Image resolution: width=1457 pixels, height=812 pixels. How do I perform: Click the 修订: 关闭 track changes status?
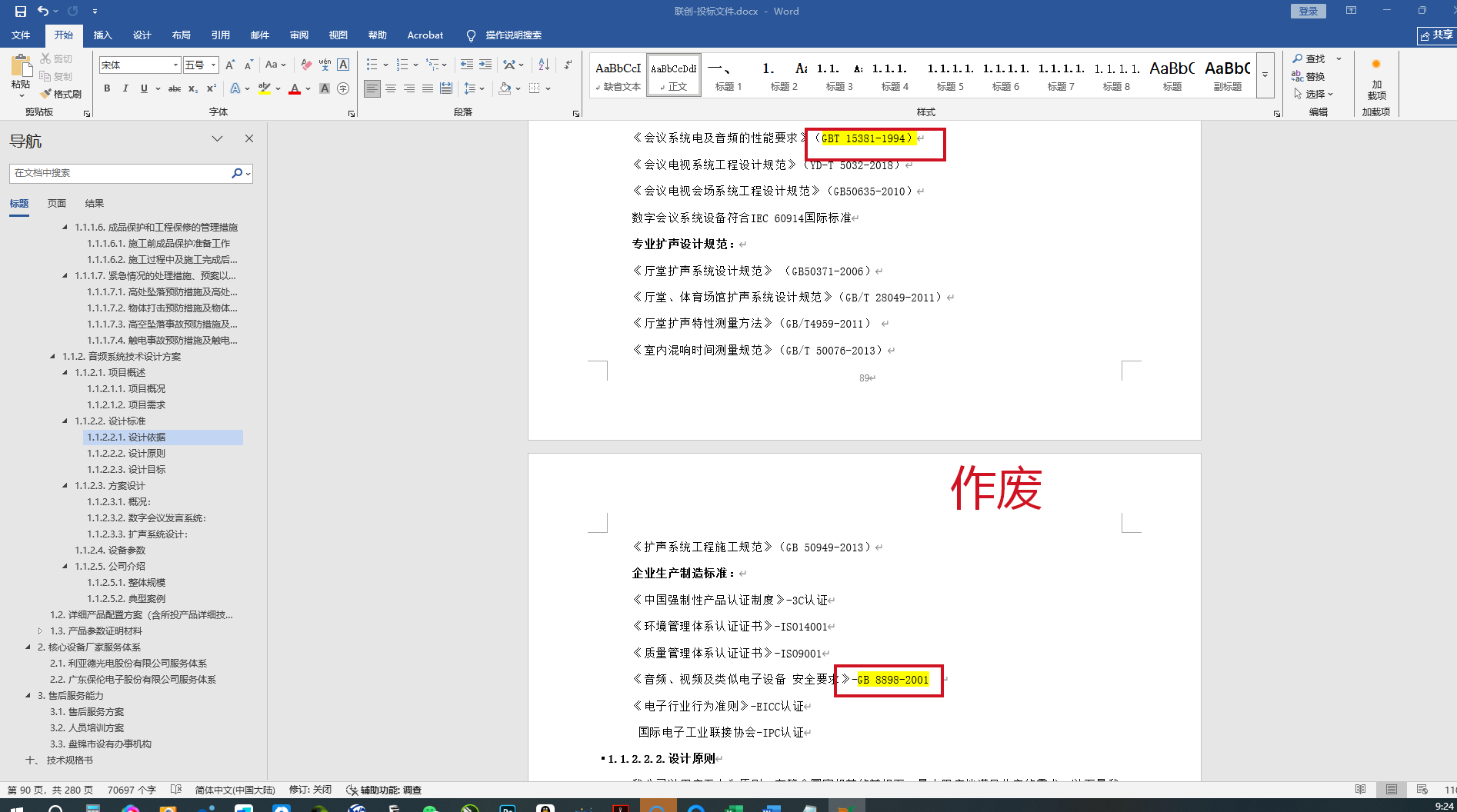point(310,790)
